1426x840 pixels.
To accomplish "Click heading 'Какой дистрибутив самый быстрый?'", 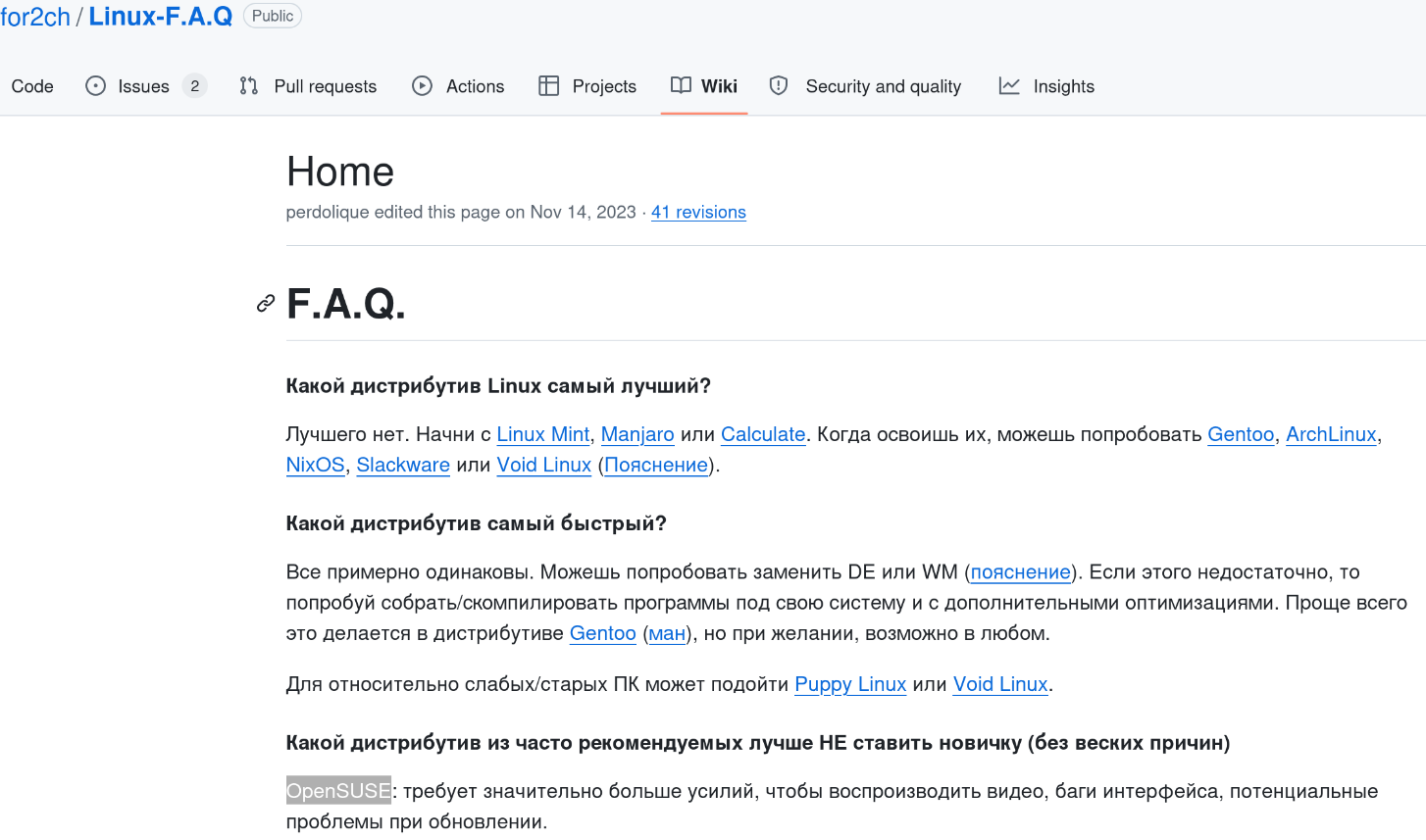I will tap(477, 523).
